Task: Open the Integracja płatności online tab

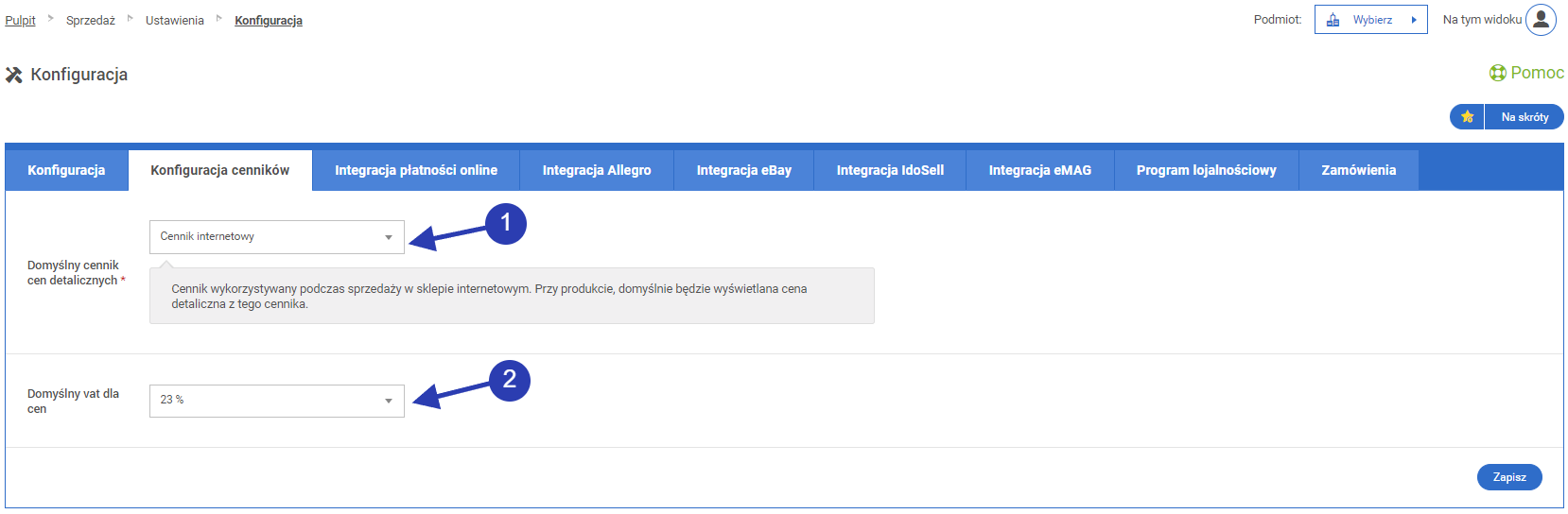Action: 416,171
